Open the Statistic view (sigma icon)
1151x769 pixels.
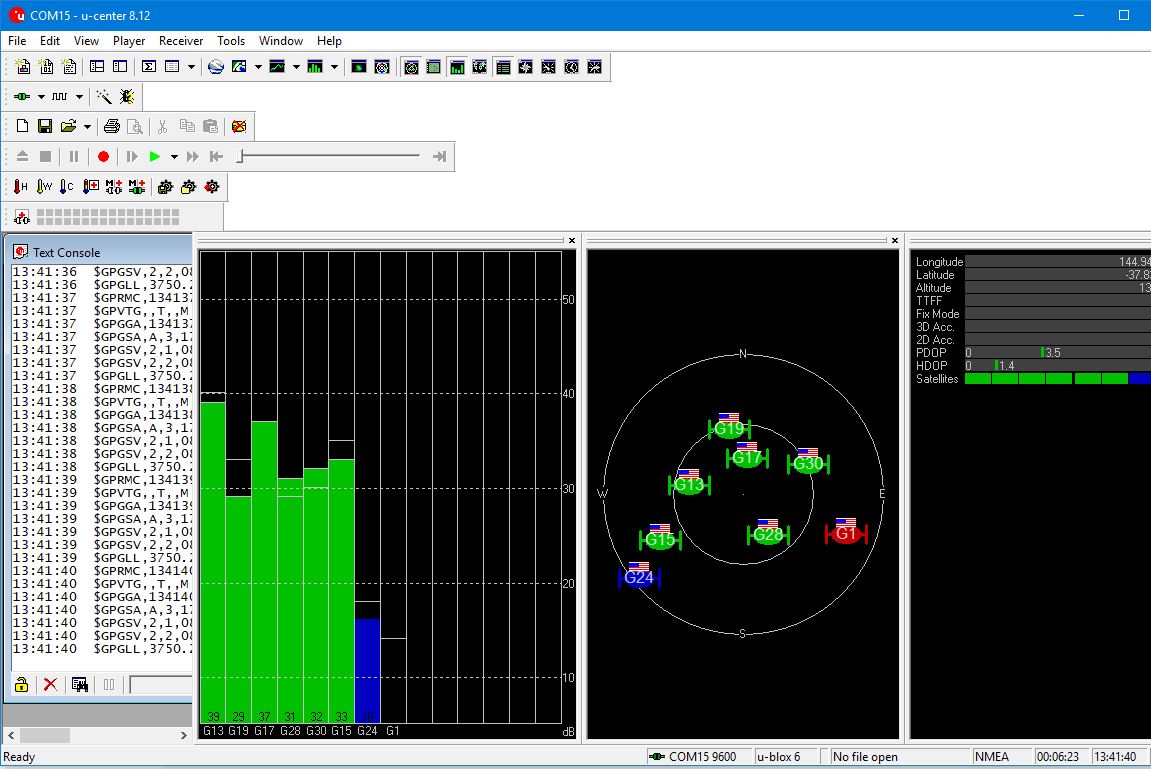pos(149,67)
